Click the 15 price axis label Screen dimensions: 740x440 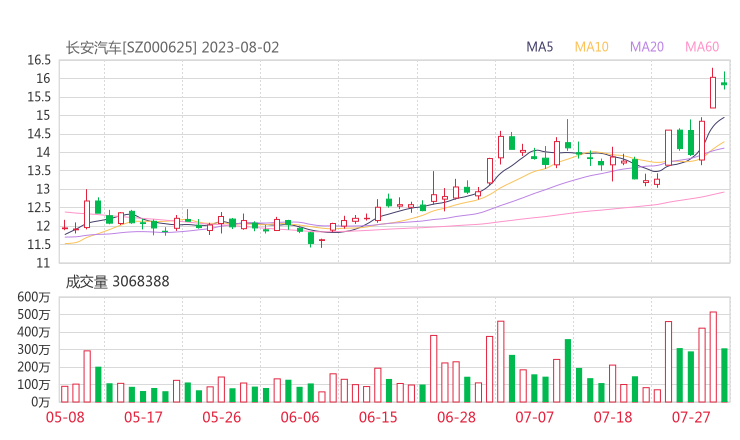click(43, 116)
